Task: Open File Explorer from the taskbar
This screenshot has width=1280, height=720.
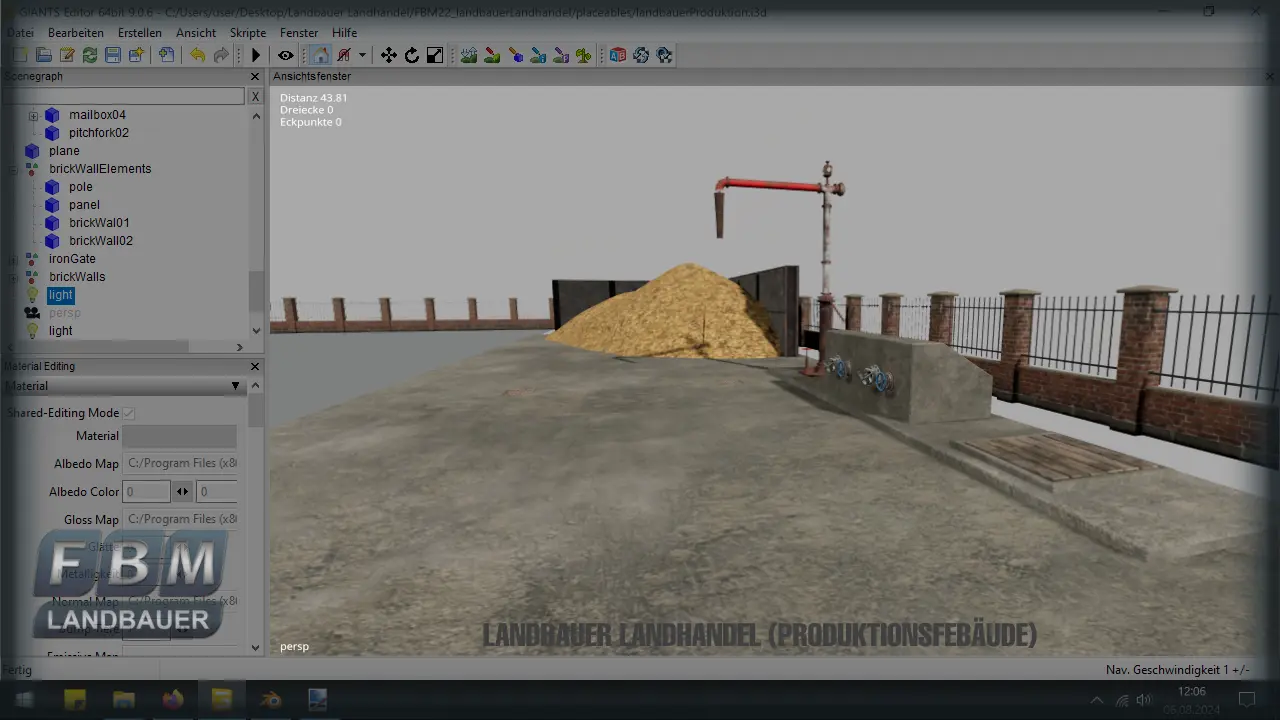Action: 123,699
